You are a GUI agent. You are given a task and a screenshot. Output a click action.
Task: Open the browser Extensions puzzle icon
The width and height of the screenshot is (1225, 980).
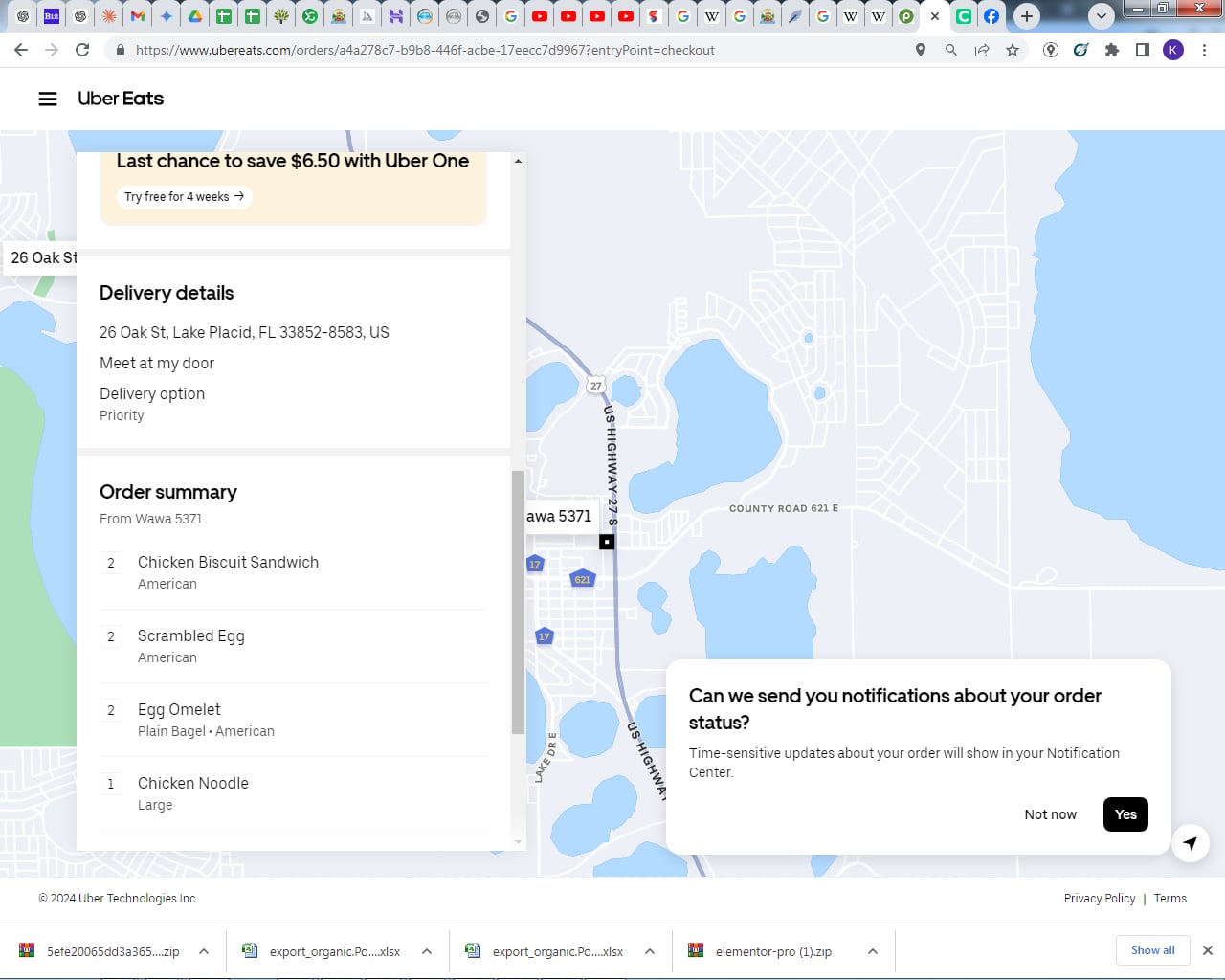click(1111, 50)
